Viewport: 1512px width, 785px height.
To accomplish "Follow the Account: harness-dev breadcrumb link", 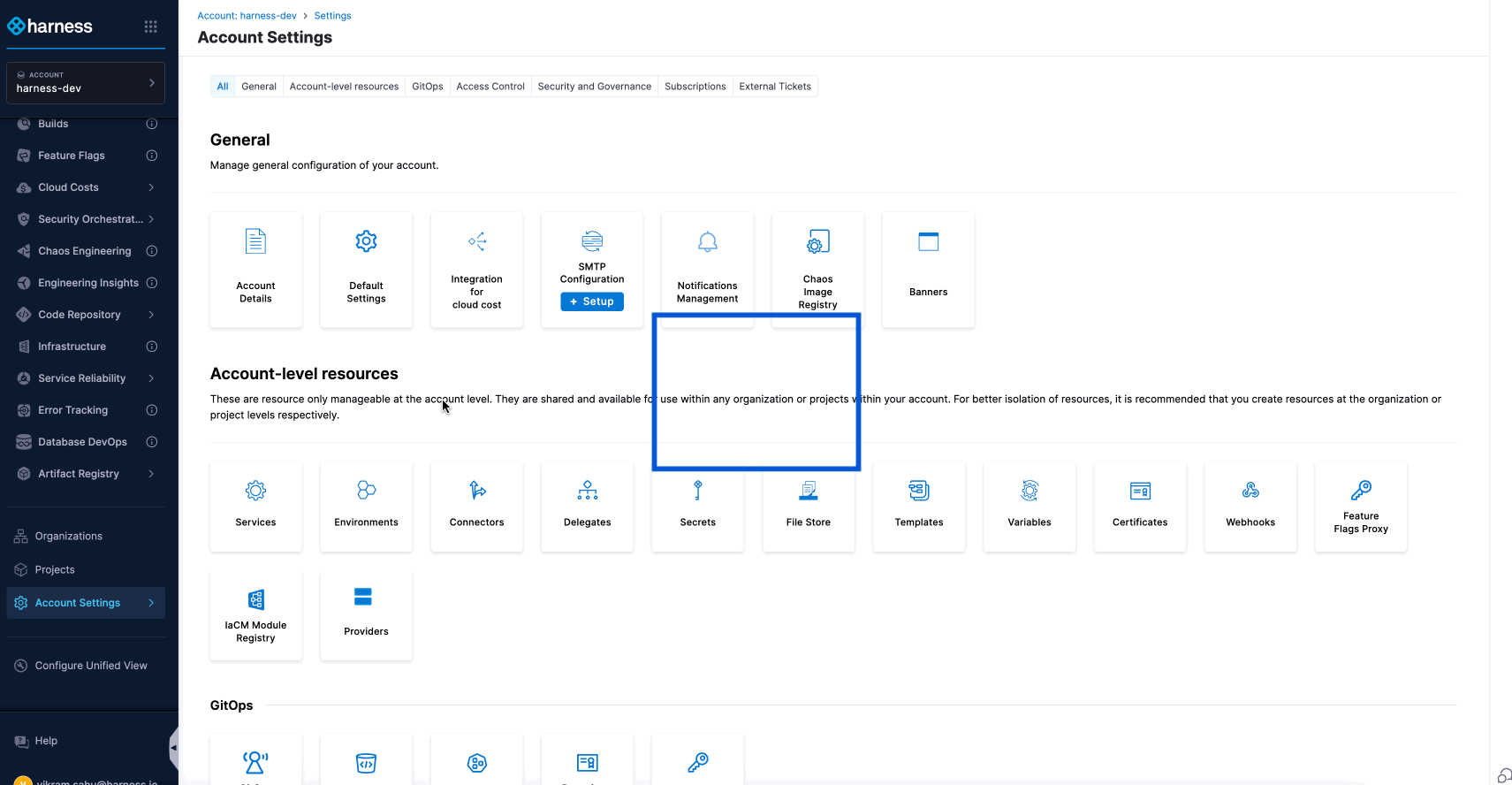I will click(x=247, y=16).
